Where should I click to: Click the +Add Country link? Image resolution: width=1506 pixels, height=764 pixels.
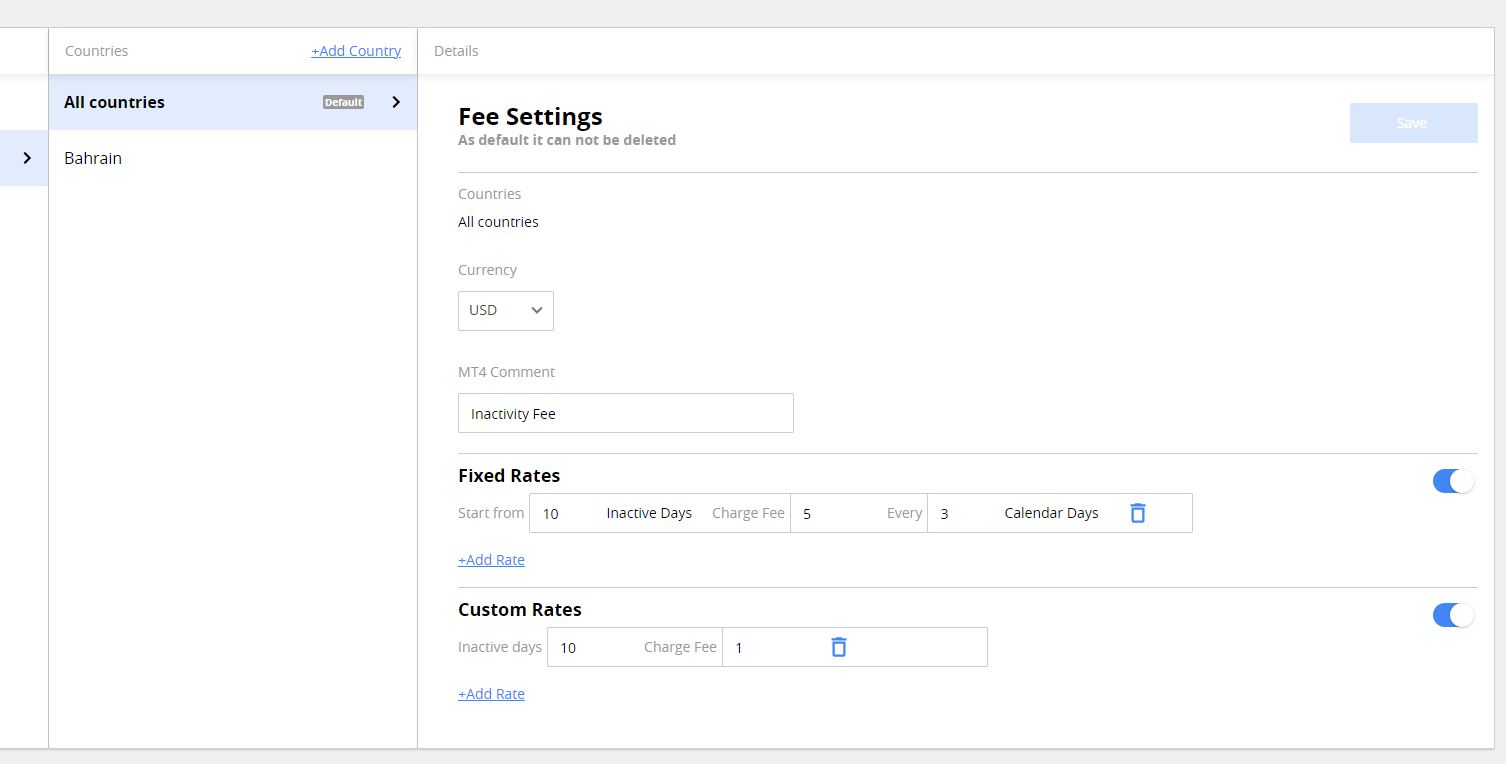tap(356, 50)
